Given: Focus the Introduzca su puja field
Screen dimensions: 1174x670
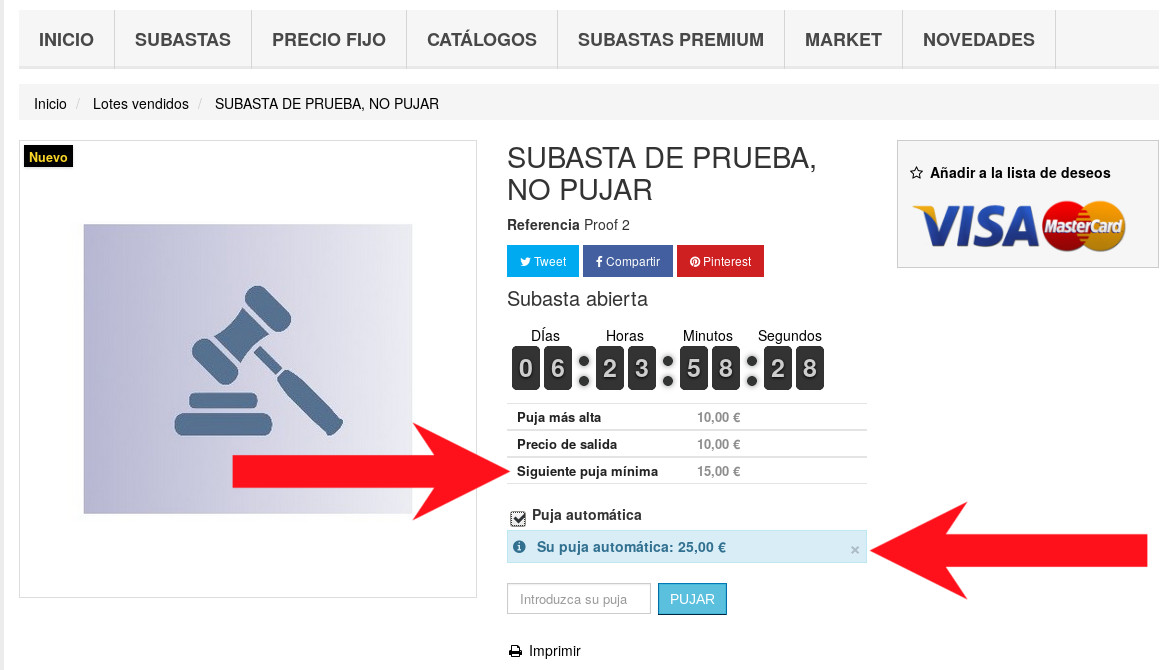Looking at the screenshot, I should 579,599.
